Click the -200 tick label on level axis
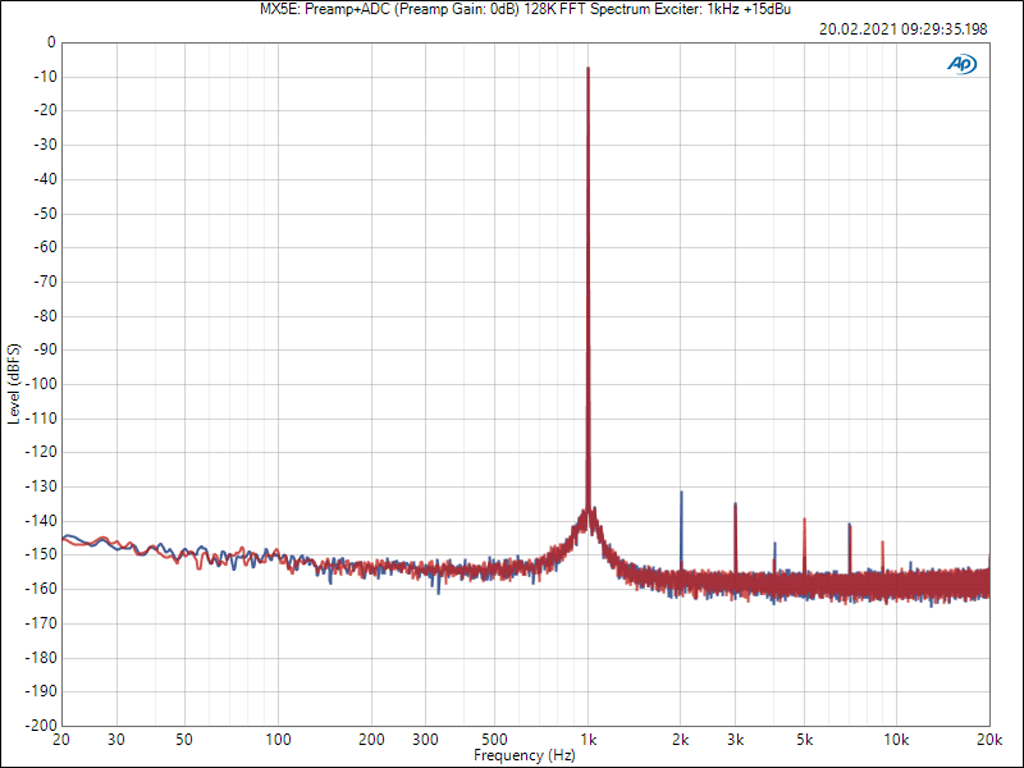The width and height of the screenshot is (1024, 768). coord(42,725)
